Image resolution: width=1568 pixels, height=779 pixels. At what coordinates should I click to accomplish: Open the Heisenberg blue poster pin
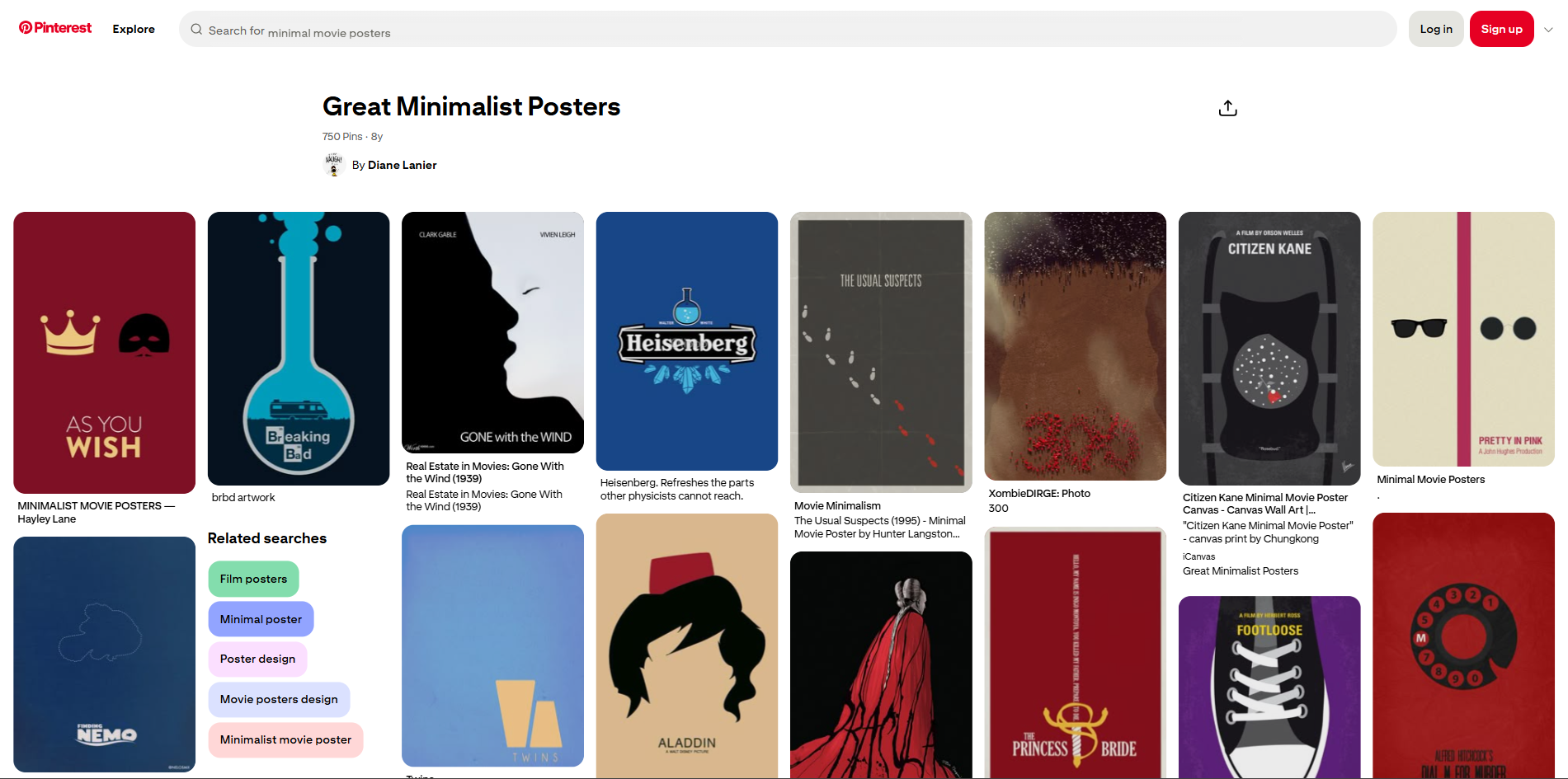pos(686,341)
